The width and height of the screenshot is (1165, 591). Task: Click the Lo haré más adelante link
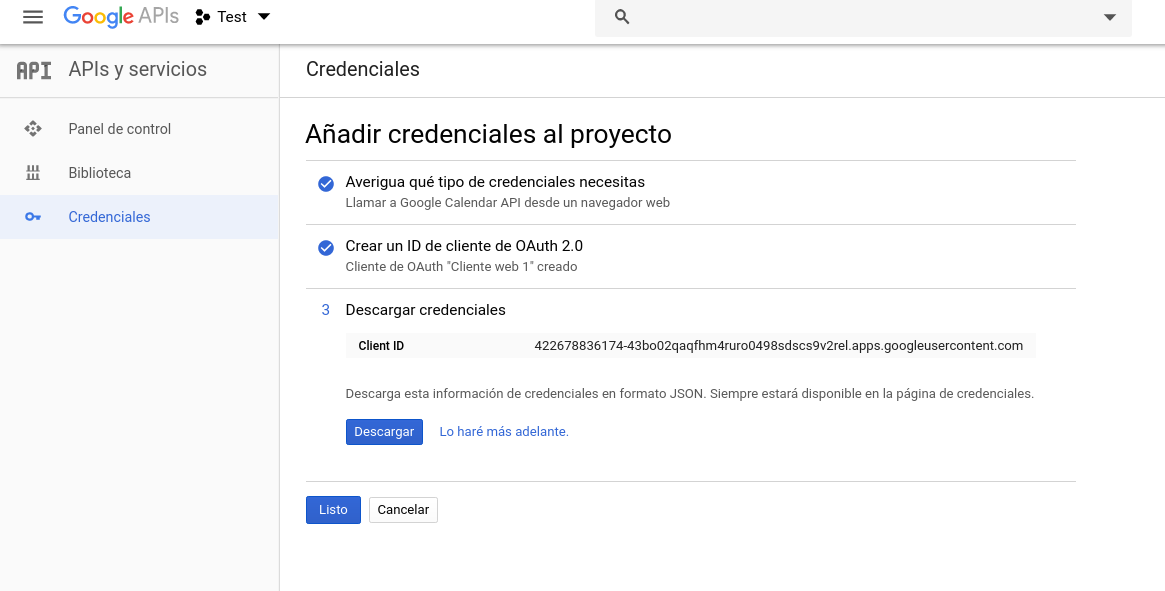tap(504, 432)
